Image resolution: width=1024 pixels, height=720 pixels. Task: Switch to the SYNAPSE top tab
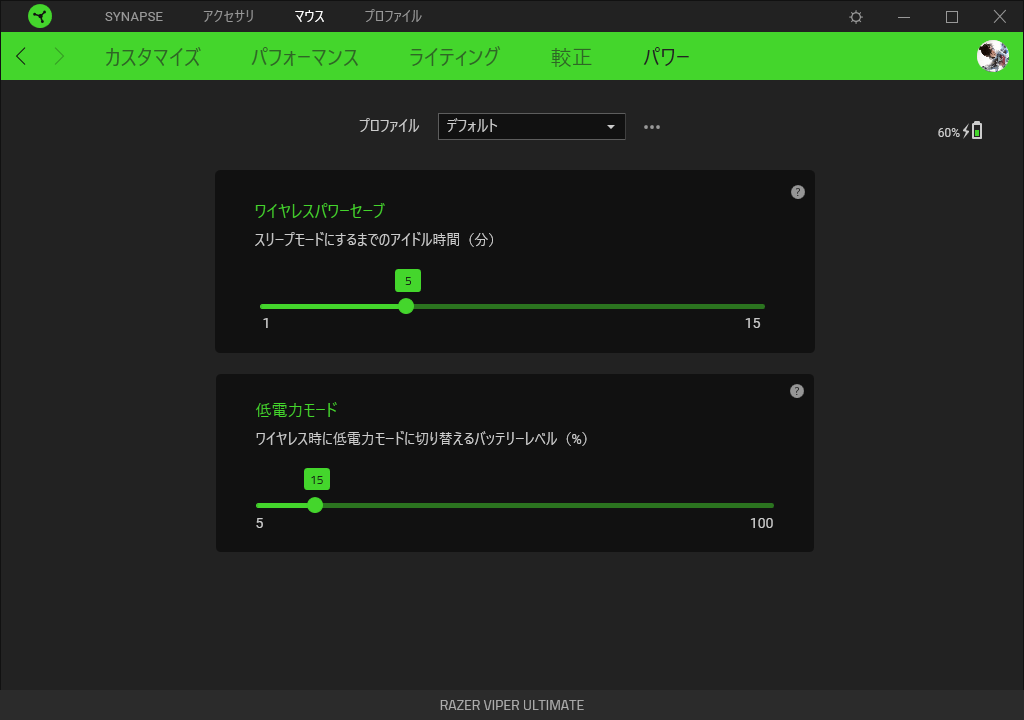click(134, 16)
